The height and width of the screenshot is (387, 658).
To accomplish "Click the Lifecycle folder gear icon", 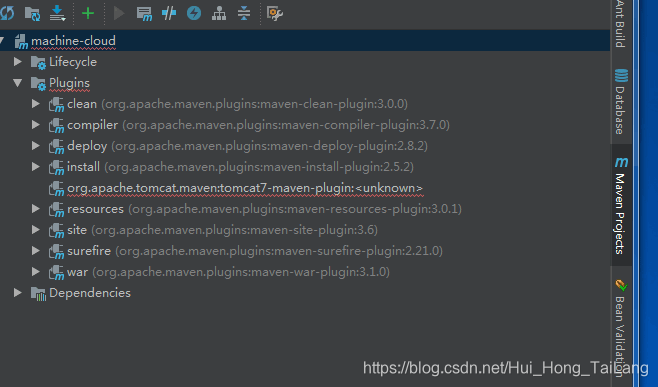I will pos(38,62).
